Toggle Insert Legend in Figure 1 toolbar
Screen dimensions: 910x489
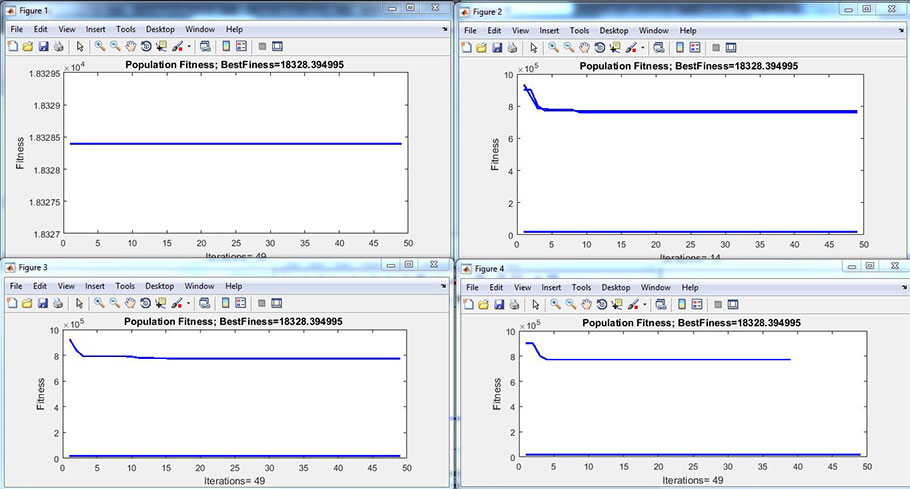tap(241, 46)
